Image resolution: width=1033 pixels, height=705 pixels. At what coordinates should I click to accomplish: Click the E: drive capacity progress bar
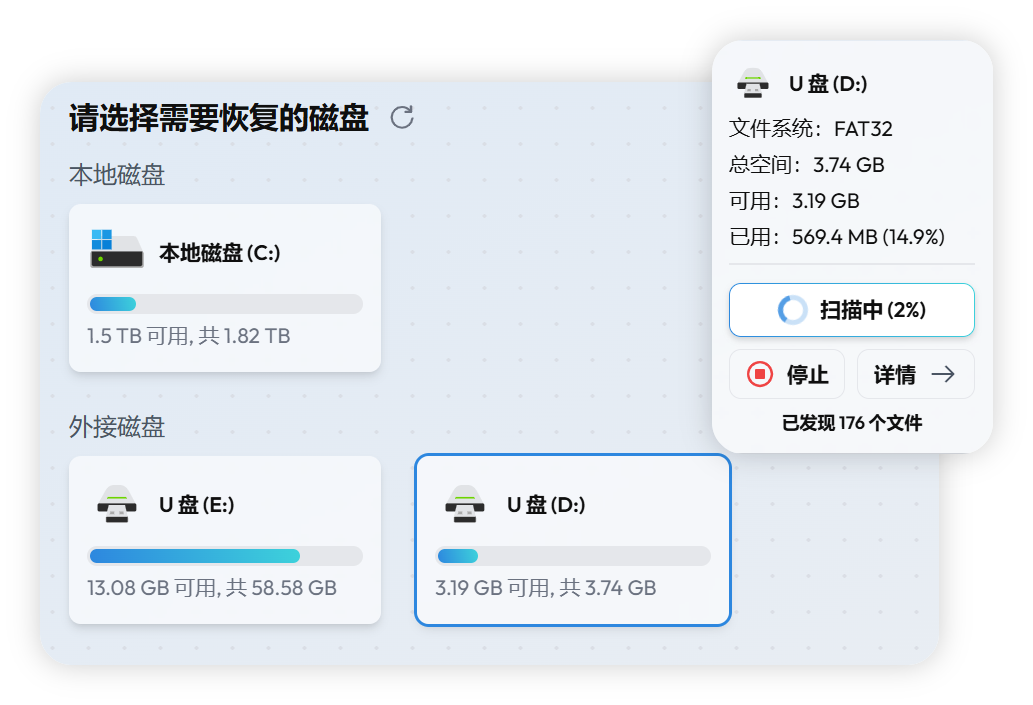[x=224, y=555]
